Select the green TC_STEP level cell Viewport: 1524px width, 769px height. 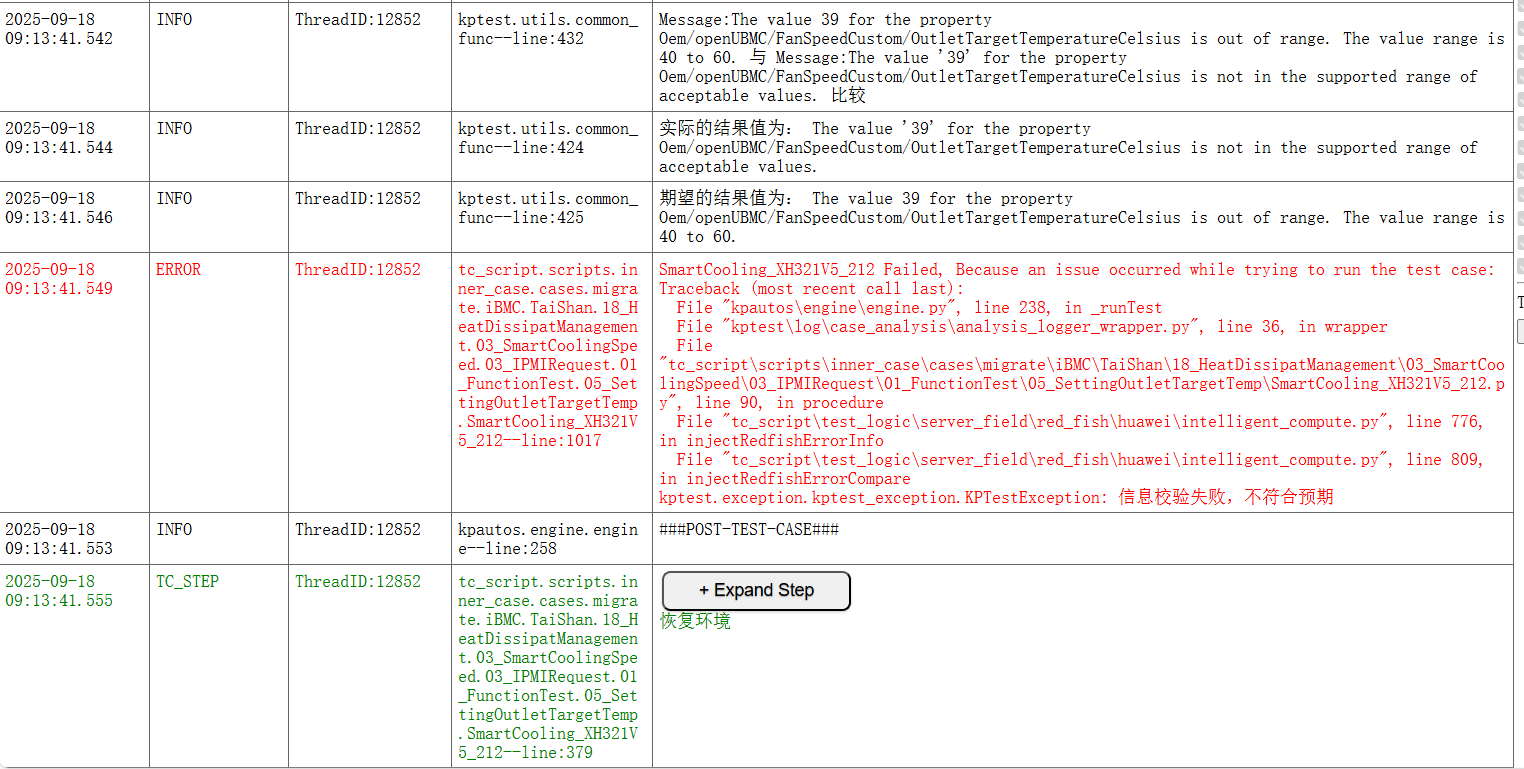[187, 582]
